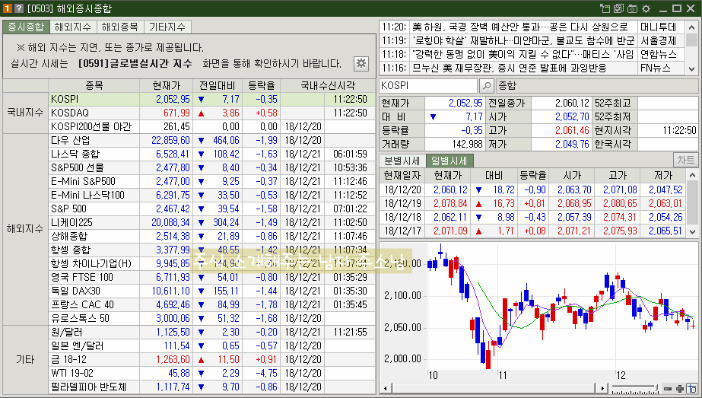The width and height of the screenshot is (702, 398).
Task: Click news list scroll down arrow
Action: tap(692, 68)
